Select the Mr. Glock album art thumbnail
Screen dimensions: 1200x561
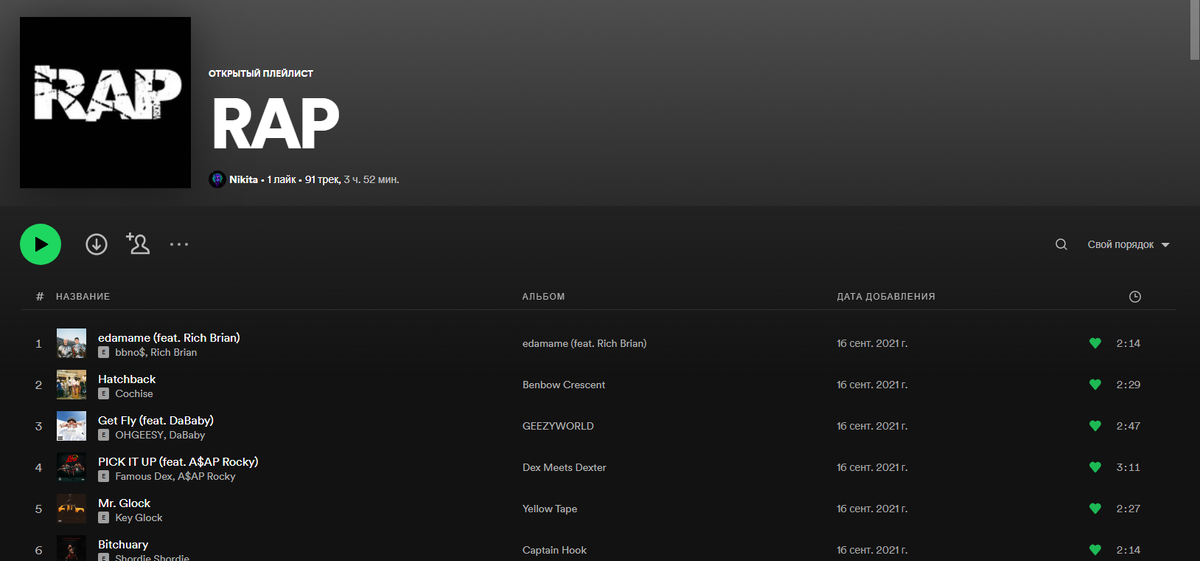point(71,509)
